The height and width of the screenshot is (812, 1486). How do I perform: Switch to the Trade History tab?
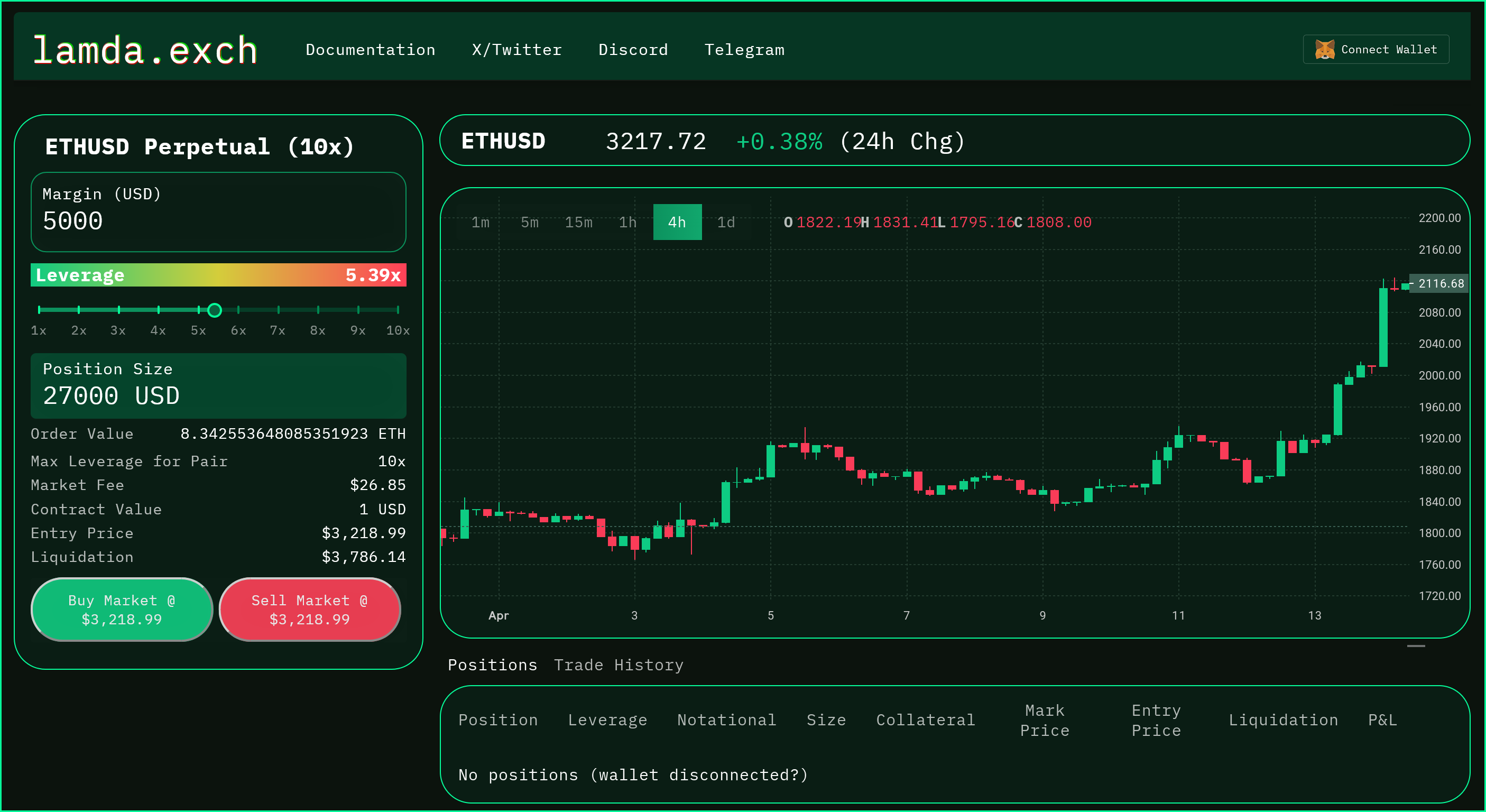click(x=619, y=665)
